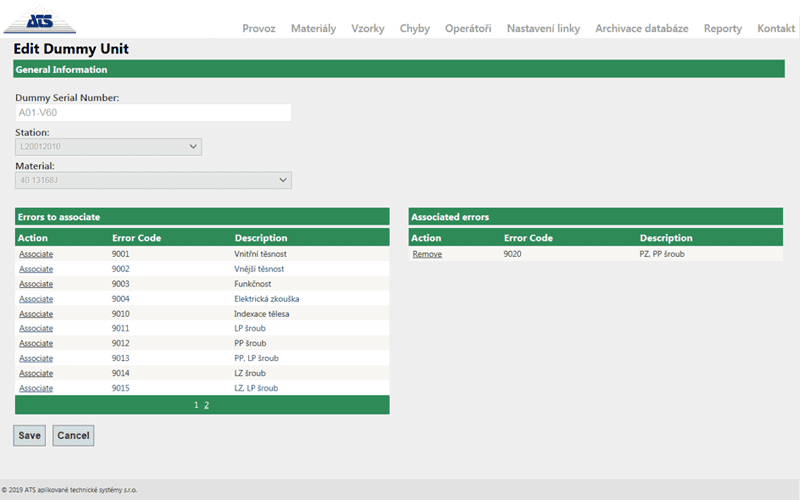Screen dimensions: 800x500
Task: Open Nastavení linky settings
Action: 543,28
